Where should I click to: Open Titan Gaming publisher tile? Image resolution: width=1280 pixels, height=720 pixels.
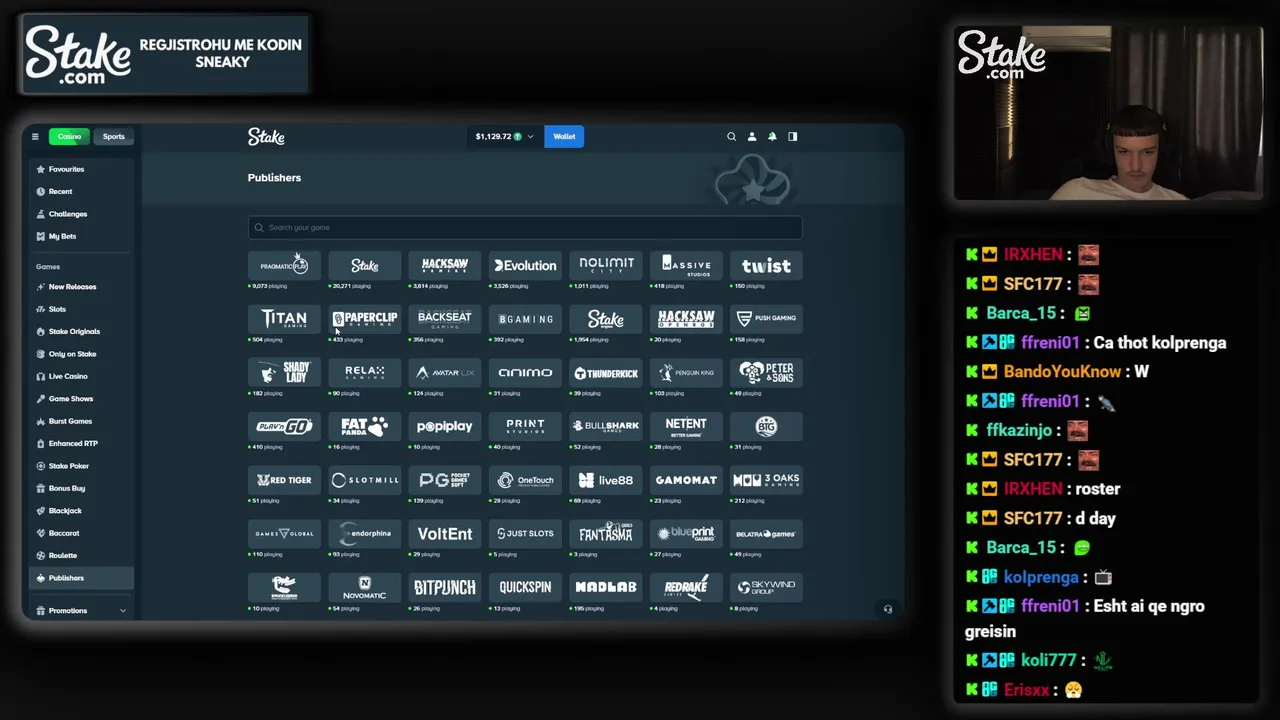284,319
